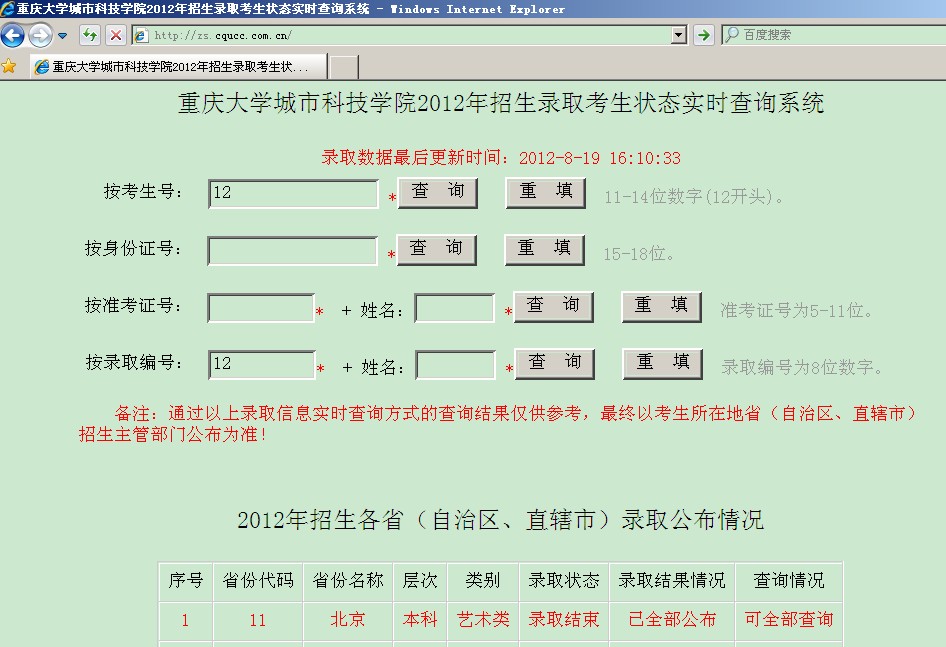
Task: Click the browser Forward arrow button
Action: click(x=40, y=37)
